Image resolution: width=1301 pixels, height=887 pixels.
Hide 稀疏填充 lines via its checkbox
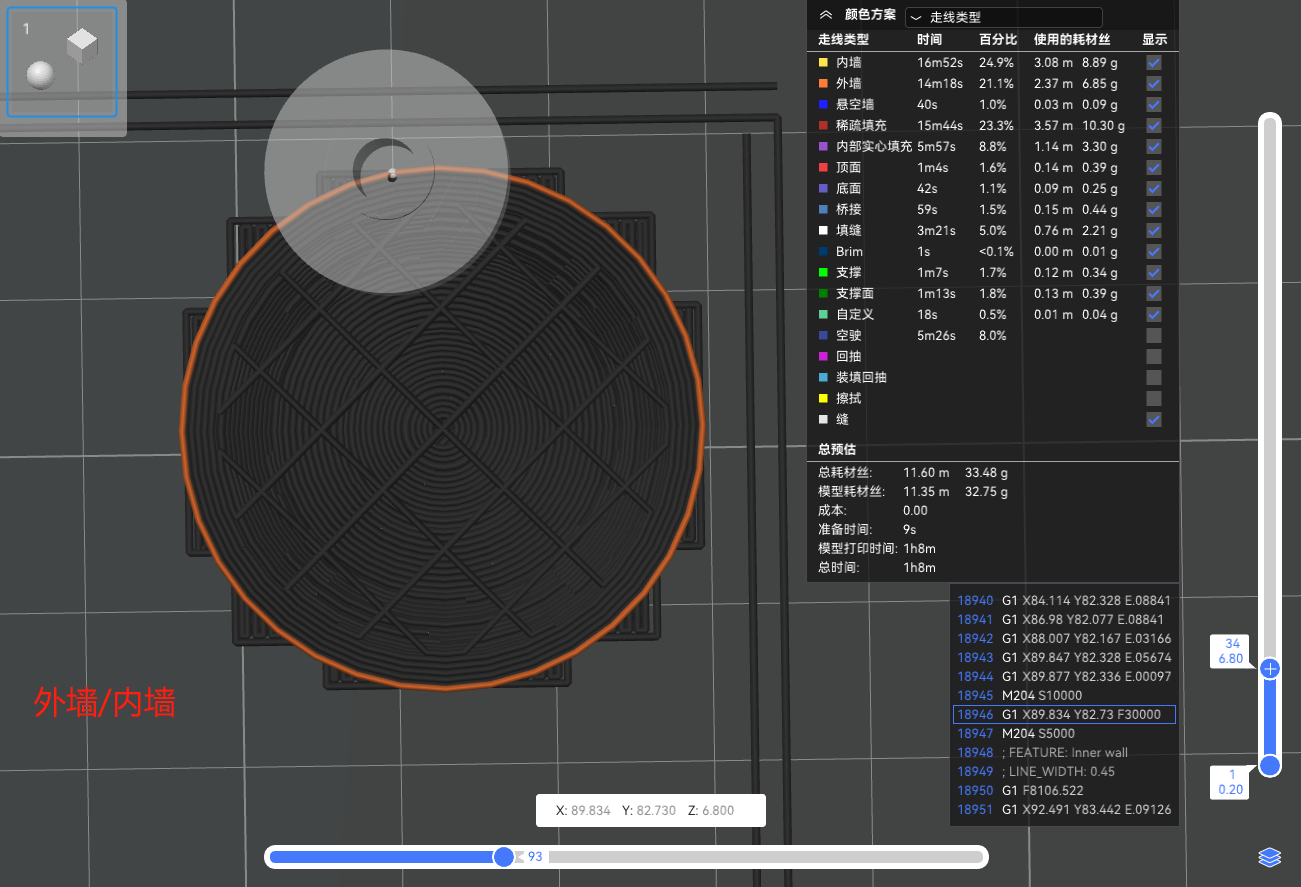[1154, 126]
